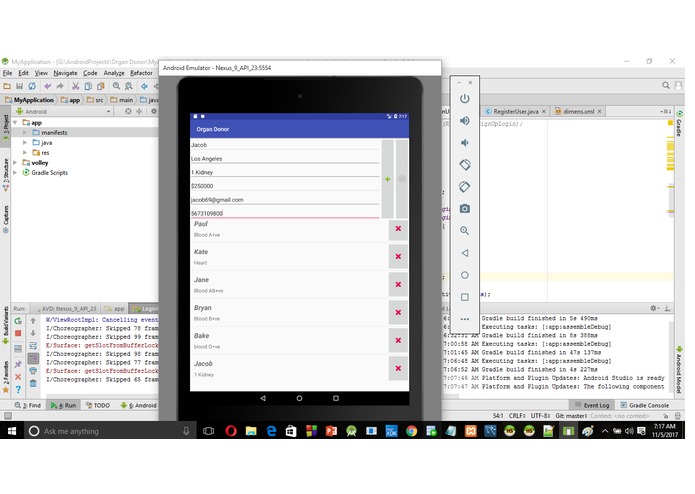This screenshot has height=494, width=695.
Task: Click the Cut scissors toolbar icon
Action: [76, 86]
